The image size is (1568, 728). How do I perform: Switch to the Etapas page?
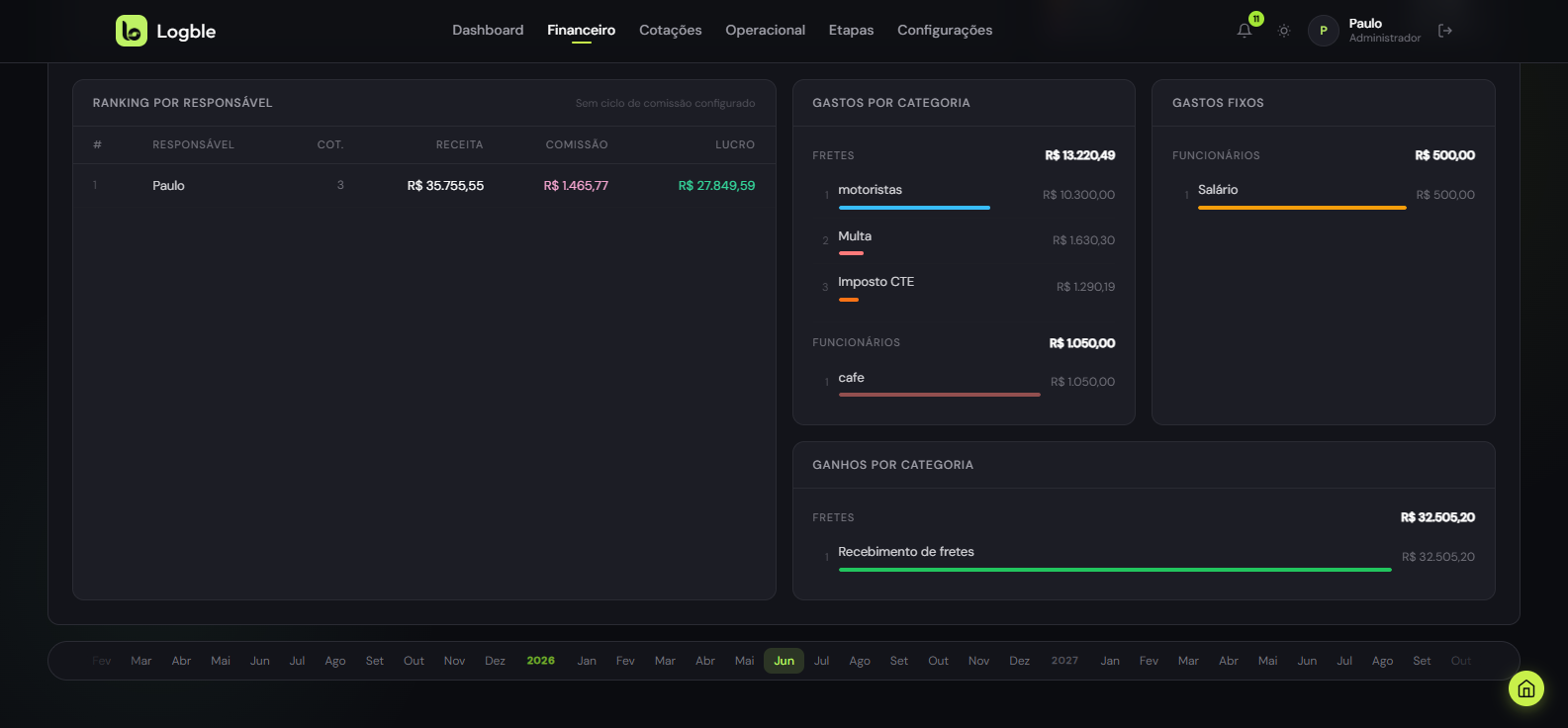(x=852, y=31)
